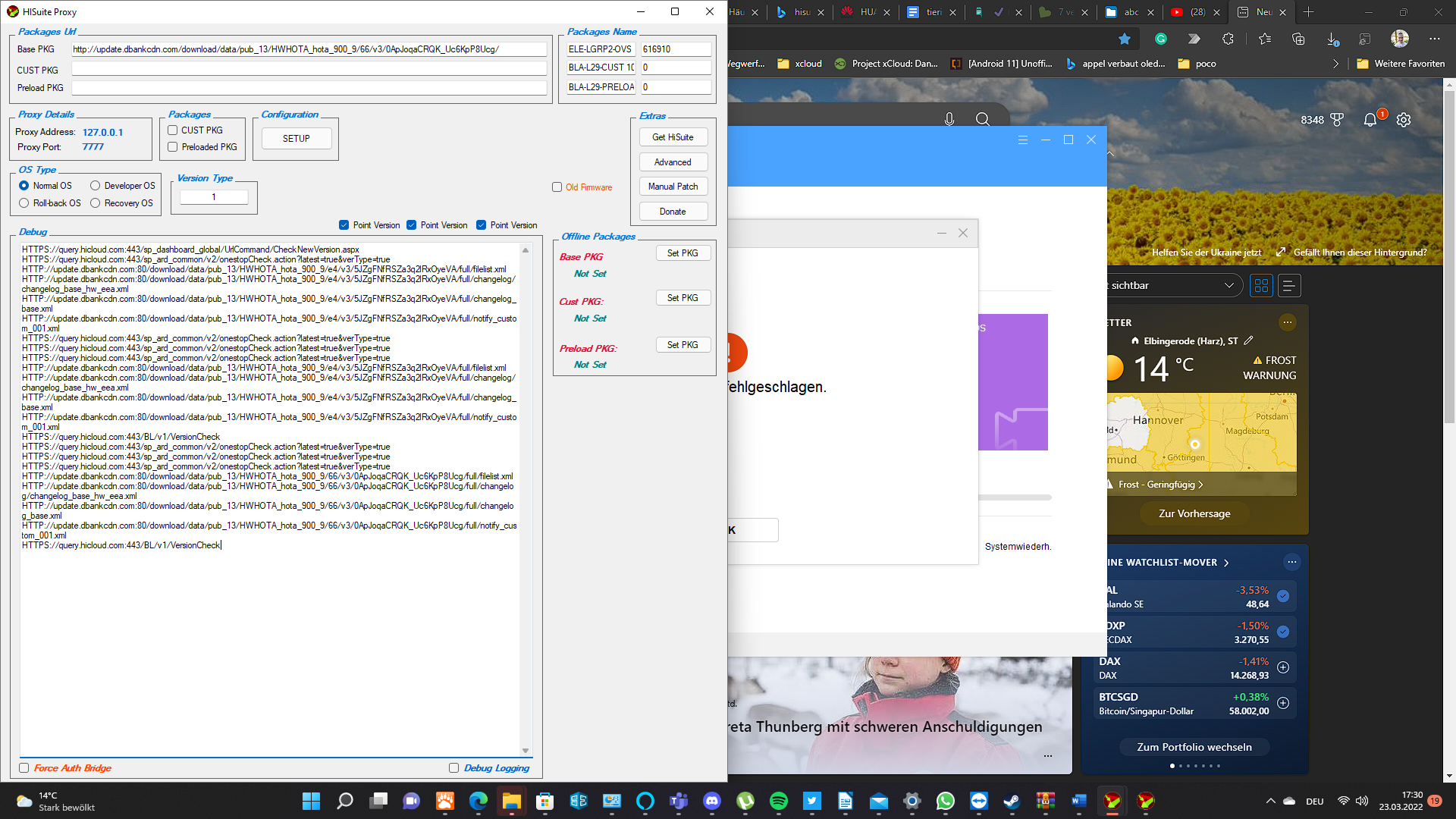Viewport: 1456px width, 819px height.
Task: Click the Donate button
Action: (x=673, y=212)
